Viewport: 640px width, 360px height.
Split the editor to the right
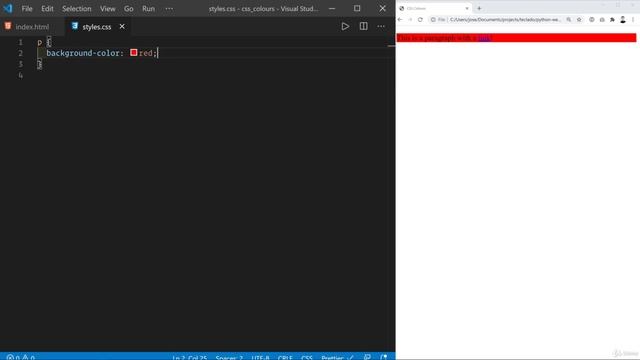[363, 27]
